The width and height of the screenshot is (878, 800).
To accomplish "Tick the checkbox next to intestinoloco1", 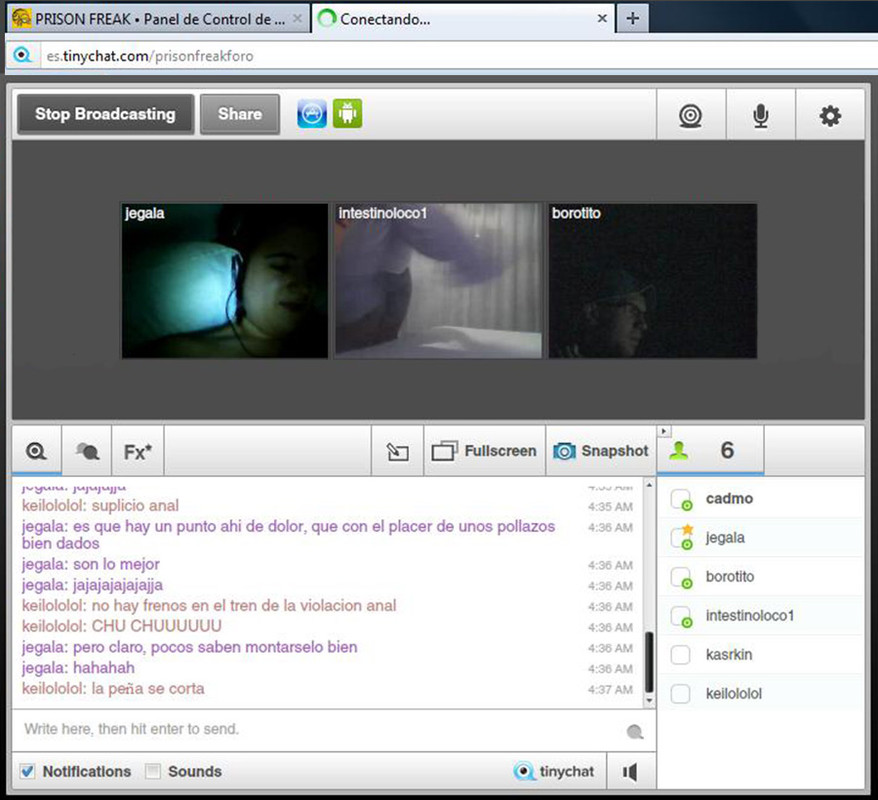I will coord(680,616).
